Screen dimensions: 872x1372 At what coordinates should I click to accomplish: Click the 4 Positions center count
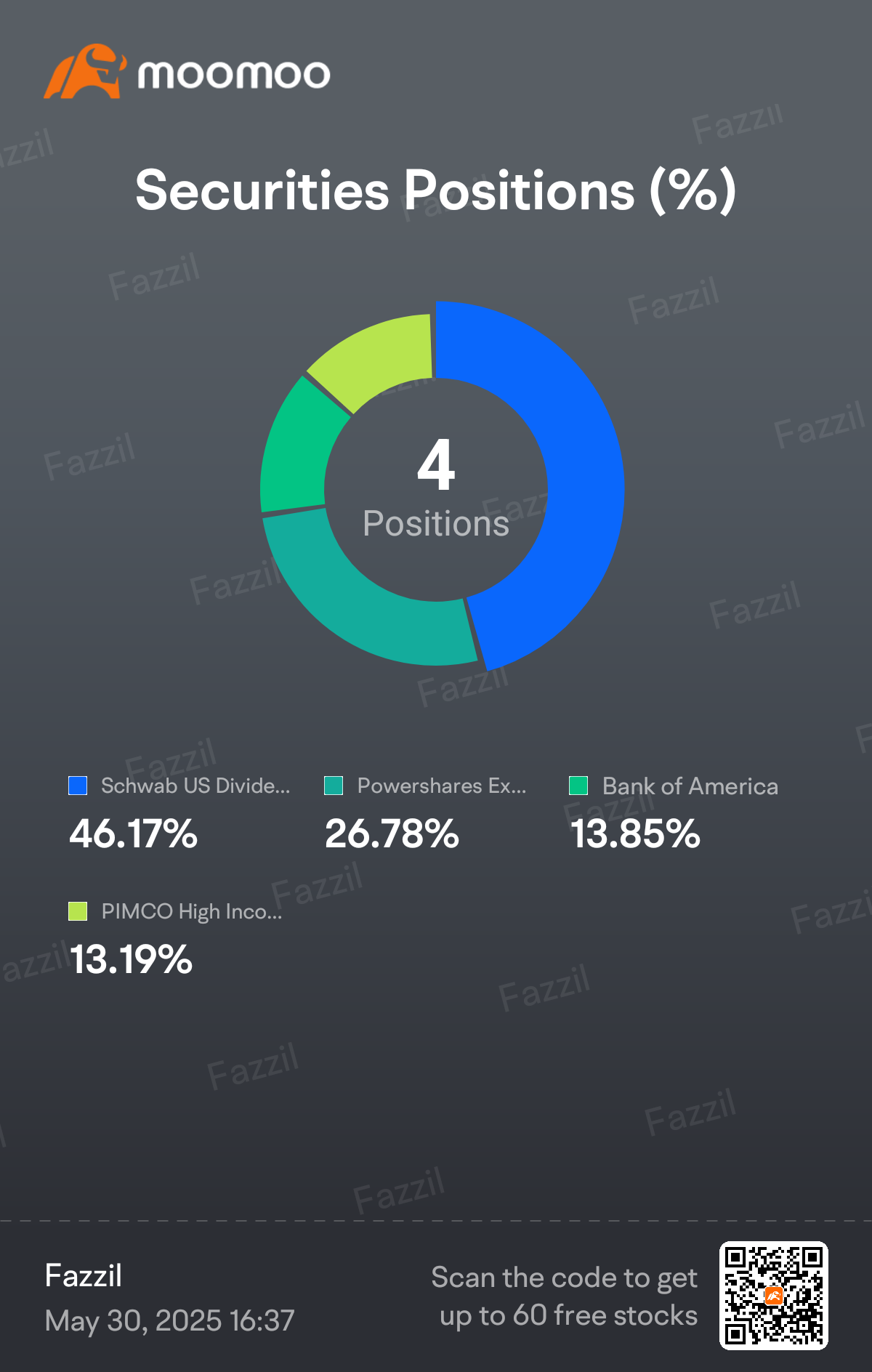(436, 487)
